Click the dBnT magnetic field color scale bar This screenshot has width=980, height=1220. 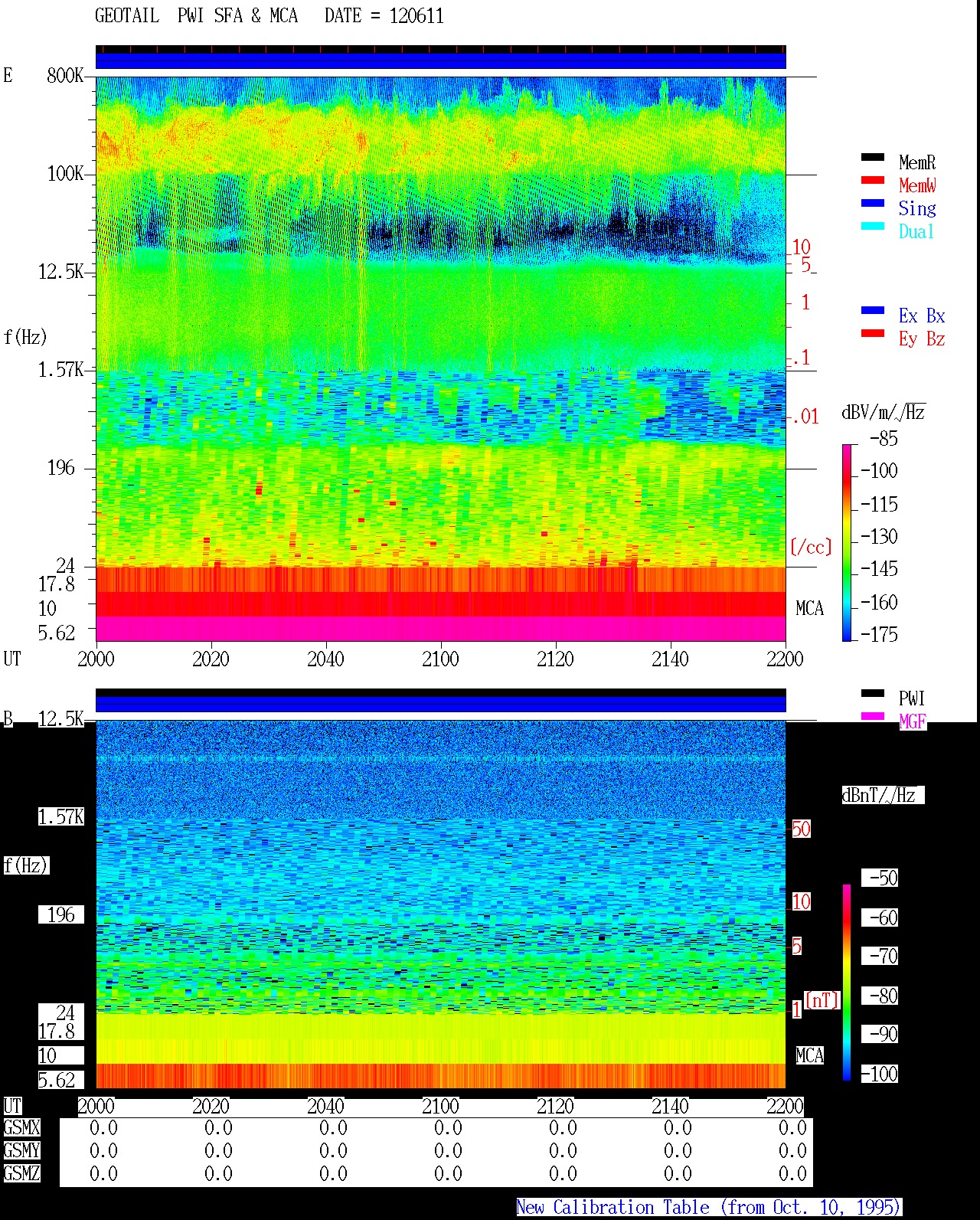847,983
